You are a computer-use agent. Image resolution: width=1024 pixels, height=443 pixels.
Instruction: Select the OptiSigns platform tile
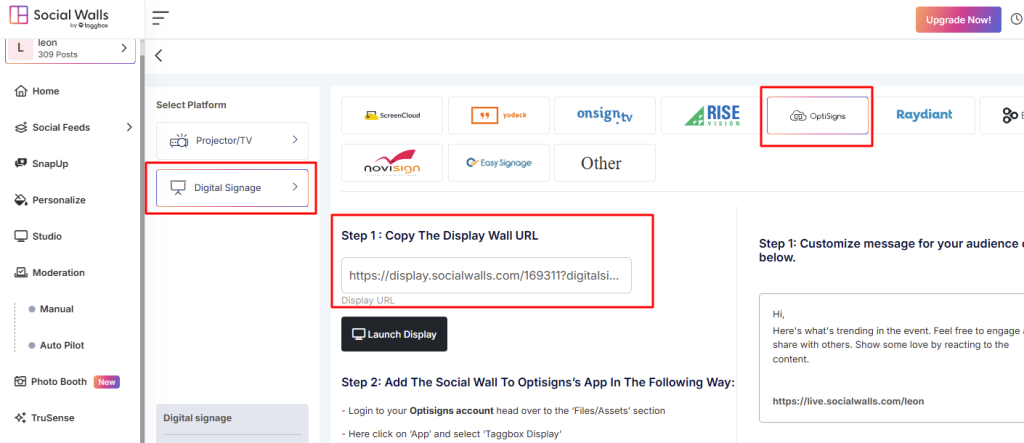pos(818,116)
